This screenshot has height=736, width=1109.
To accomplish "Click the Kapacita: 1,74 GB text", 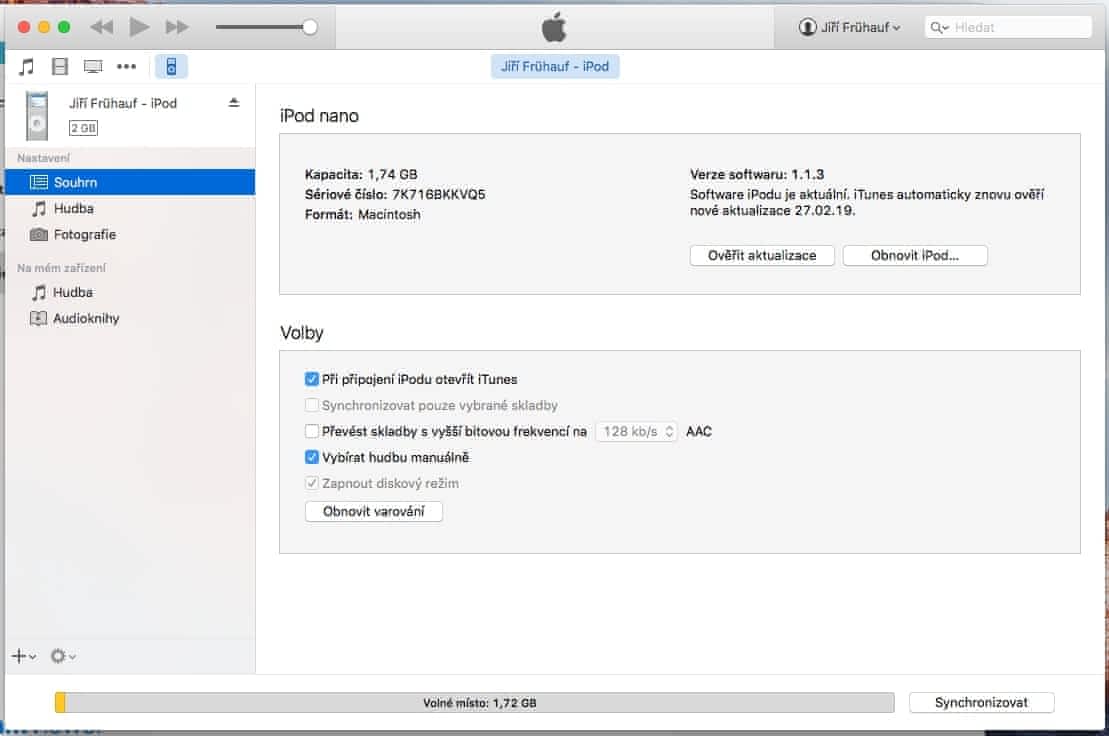I will pyautogui.click(x=361, y=174).
